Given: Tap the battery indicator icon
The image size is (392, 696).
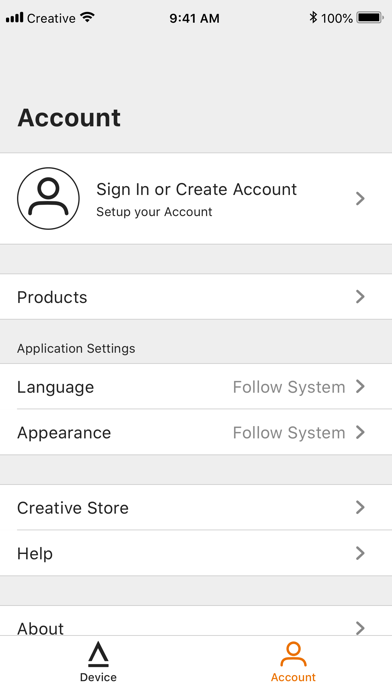Looking at the screenshot, I should click(x=369, y=18).
